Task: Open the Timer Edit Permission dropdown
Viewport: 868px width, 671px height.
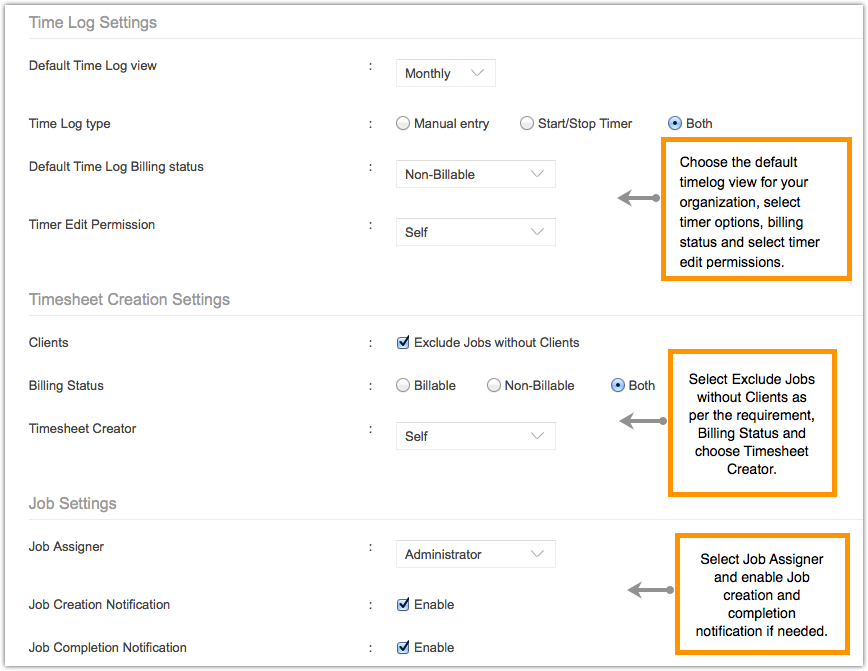Action: 475,232
